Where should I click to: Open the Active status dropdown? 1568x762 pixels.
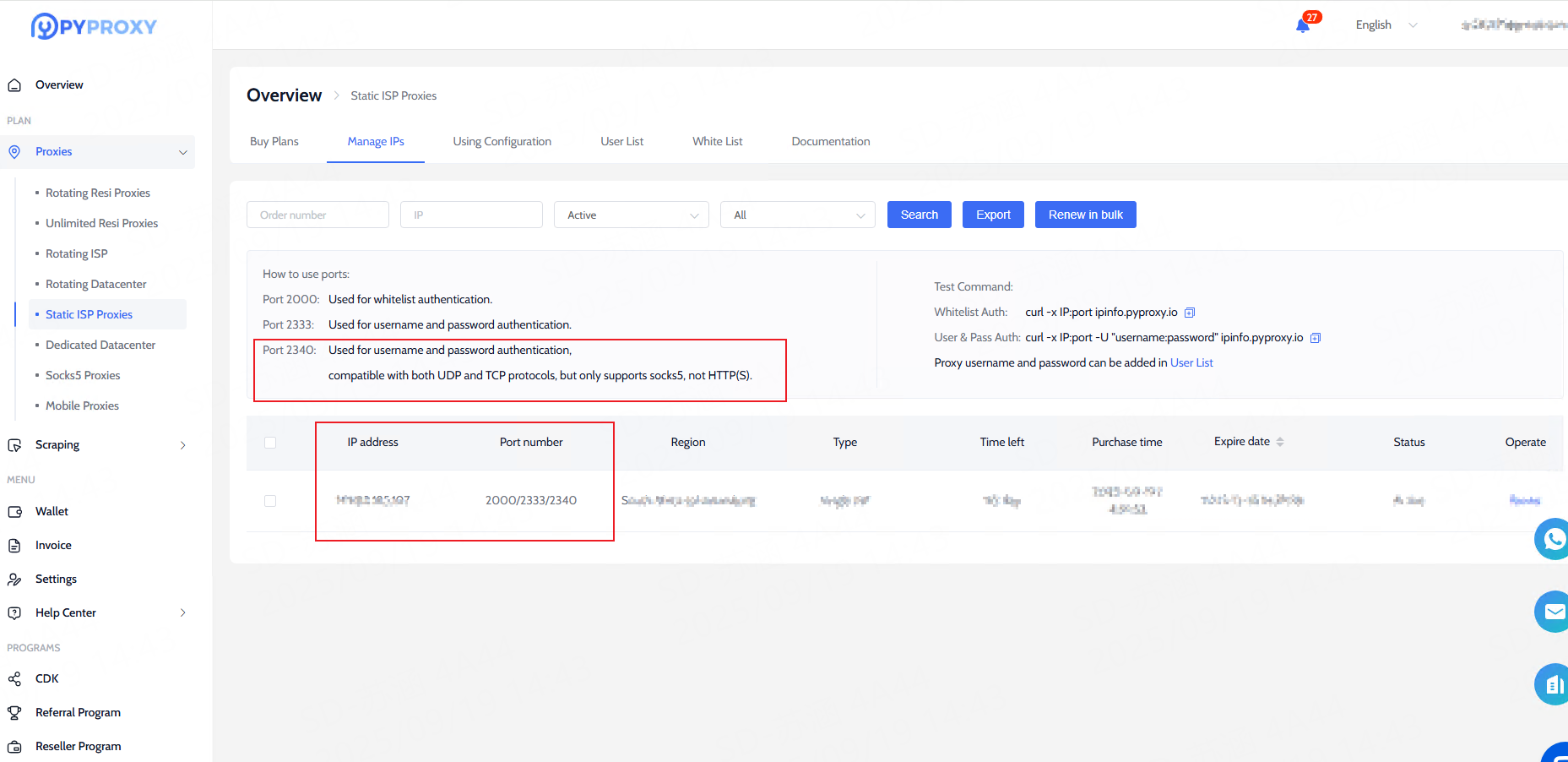(631, 215)
